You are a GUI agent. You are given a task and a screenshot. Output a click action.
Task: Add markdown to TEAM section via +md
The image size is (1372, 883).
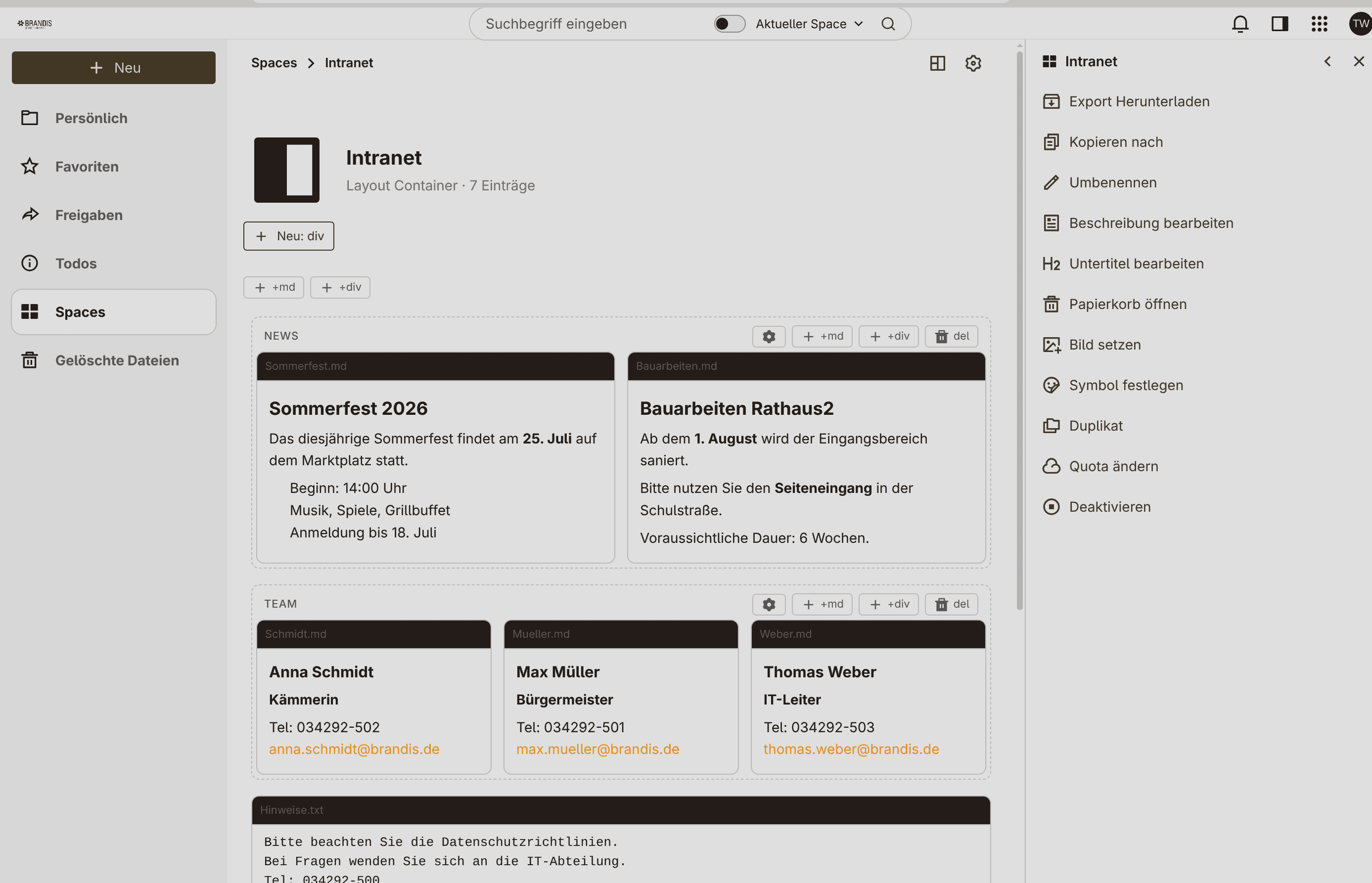822,604
